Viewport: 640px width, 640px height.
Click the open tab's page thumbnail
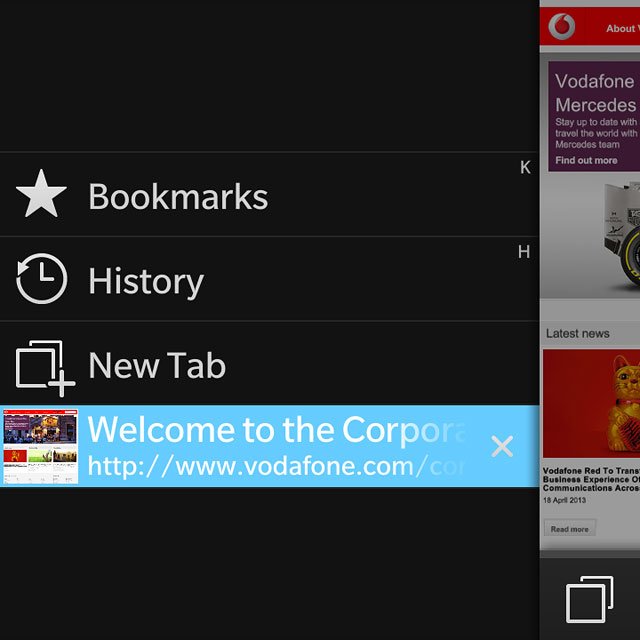(40, 447)
